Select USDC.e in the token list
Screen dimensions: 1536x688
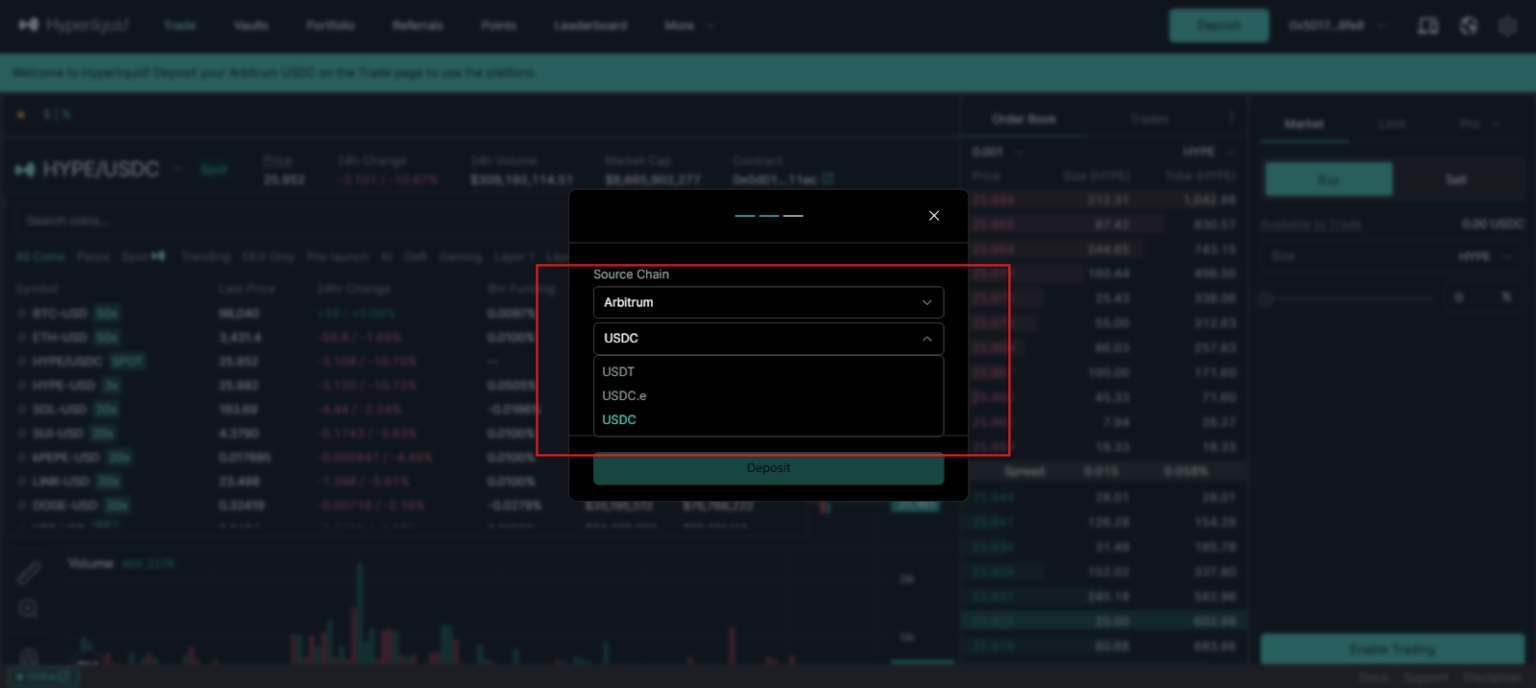pyautogui.click(x=624, y=396)
